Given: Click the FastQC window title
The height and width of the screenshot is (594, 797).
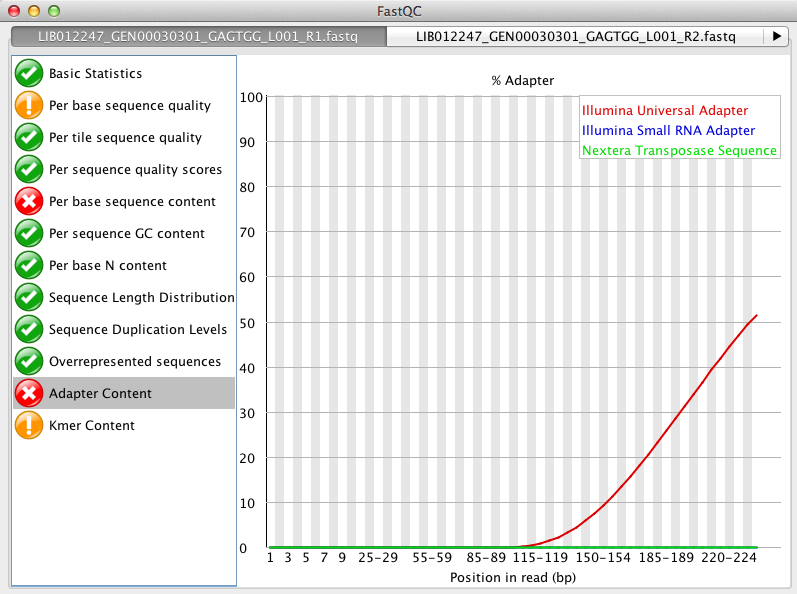Looking at the screenshot, I should pyautogui.click(x=399, y=11).
